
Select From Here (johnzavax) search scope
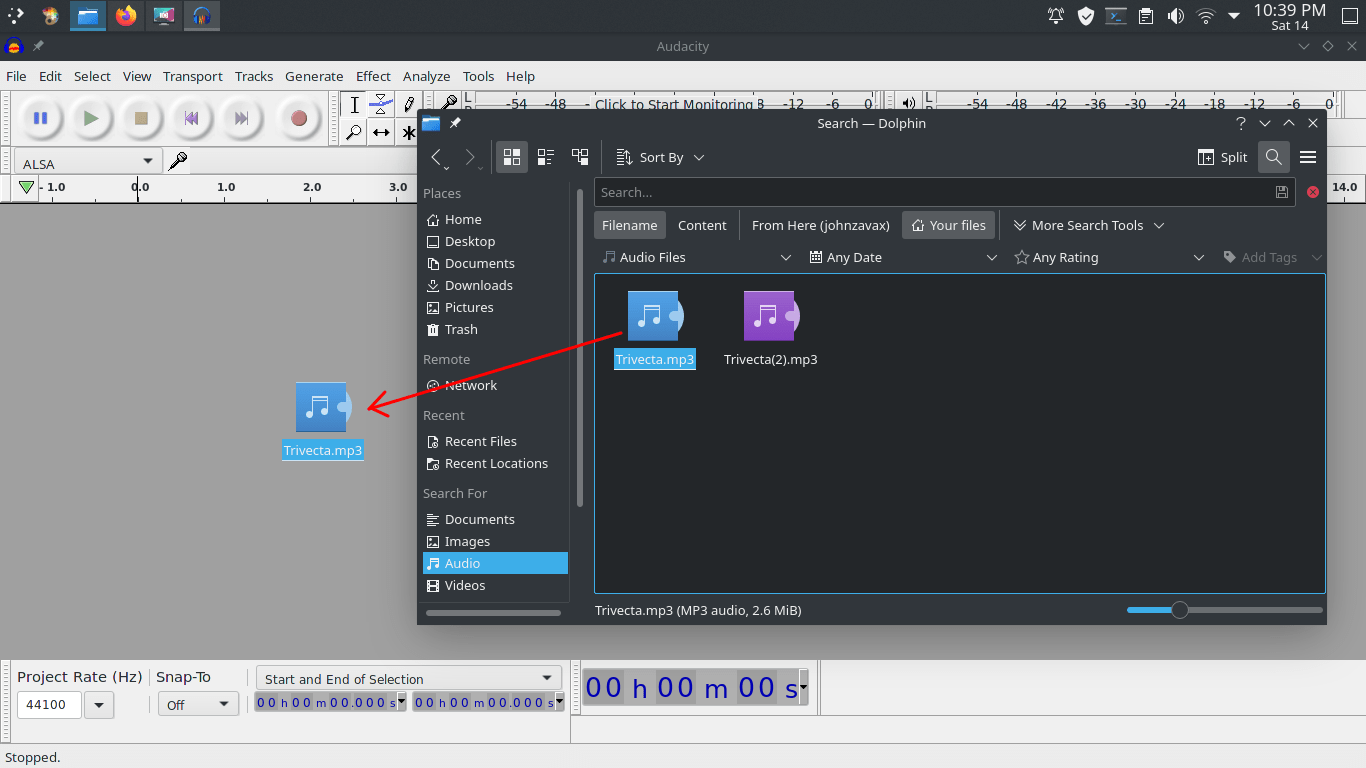pos(821,225)
